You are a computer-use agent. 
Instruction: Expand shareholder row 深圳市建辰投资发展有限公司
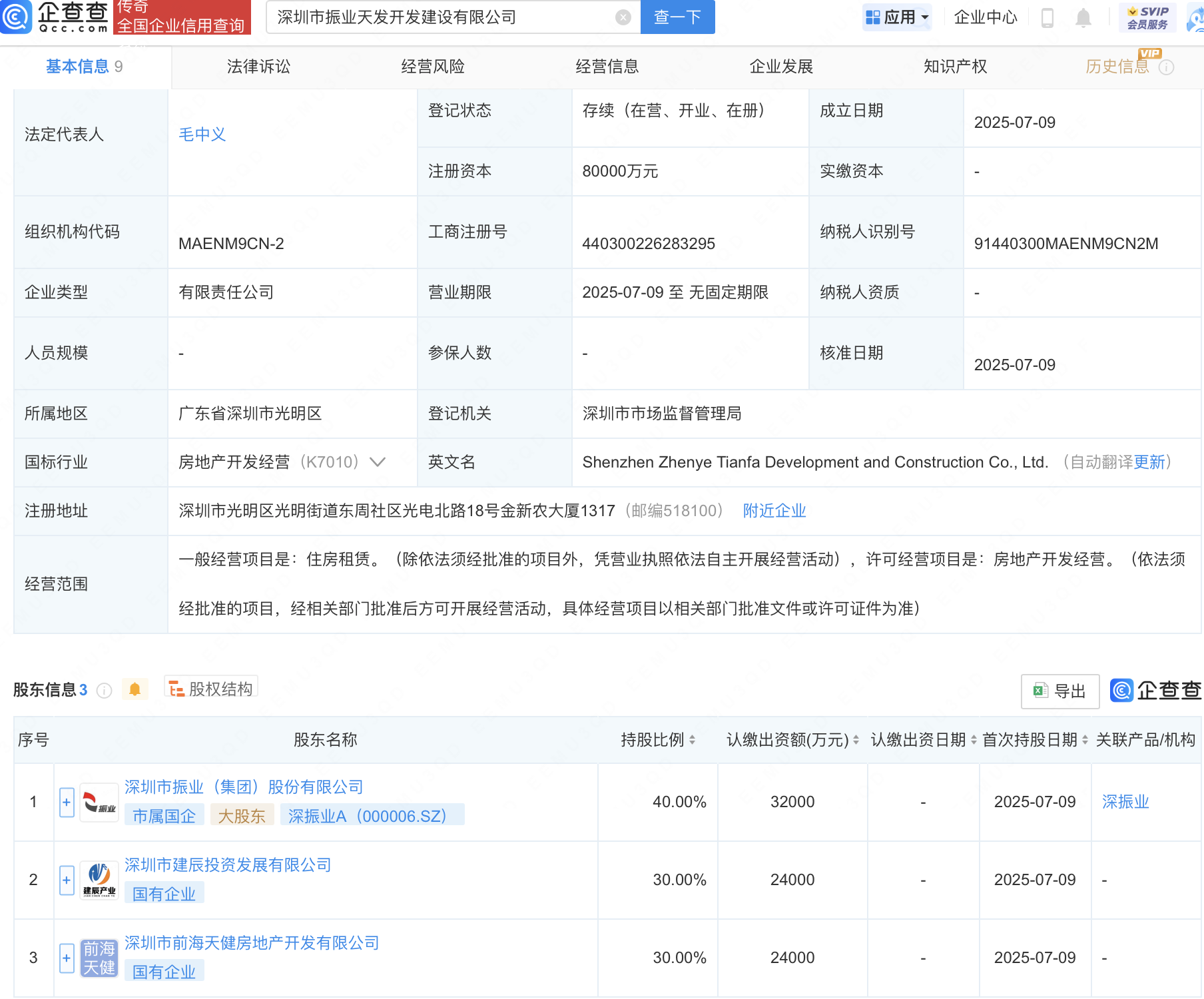coord(67,880)
